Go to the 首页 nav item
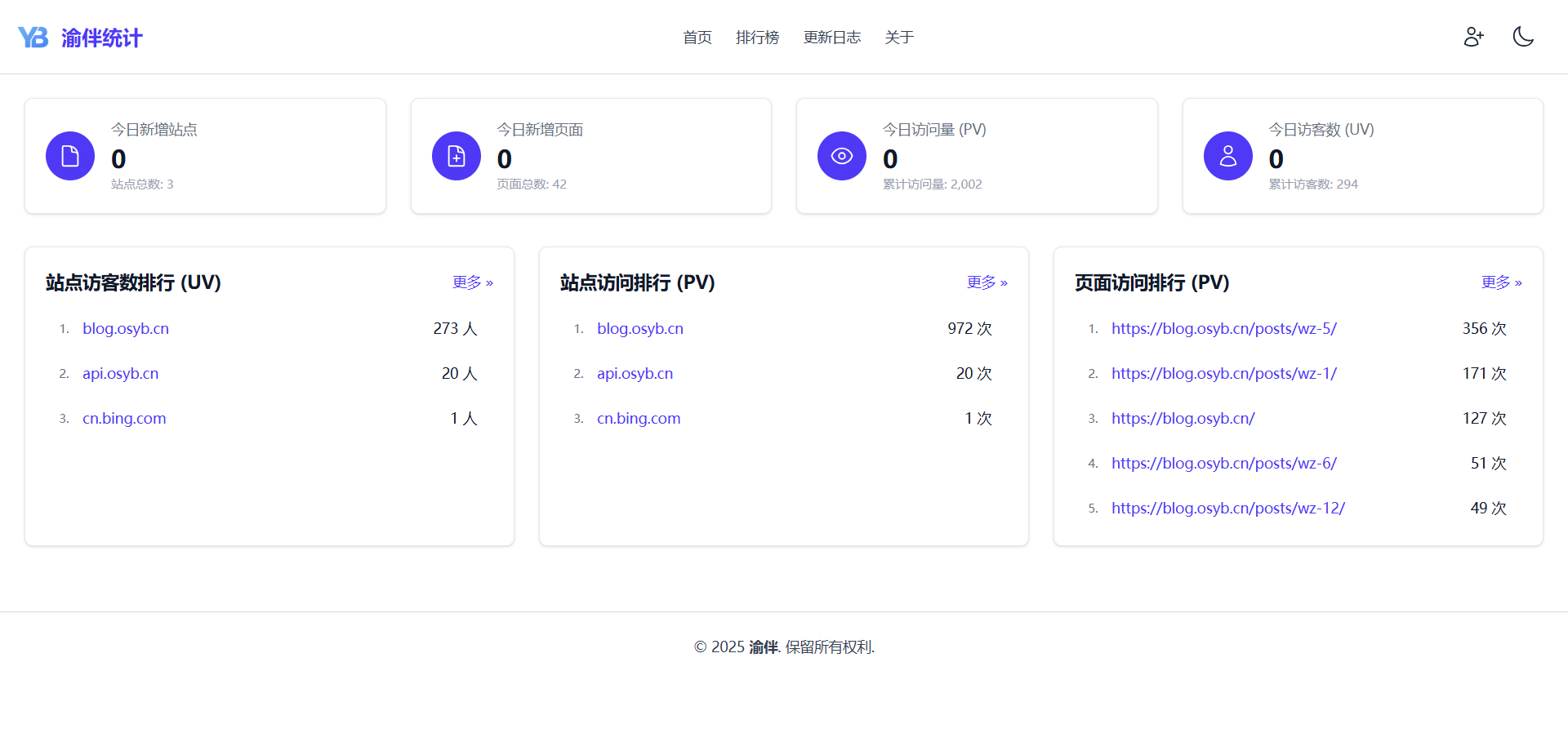Viewport: 1568px width, 751px height. 697,38
